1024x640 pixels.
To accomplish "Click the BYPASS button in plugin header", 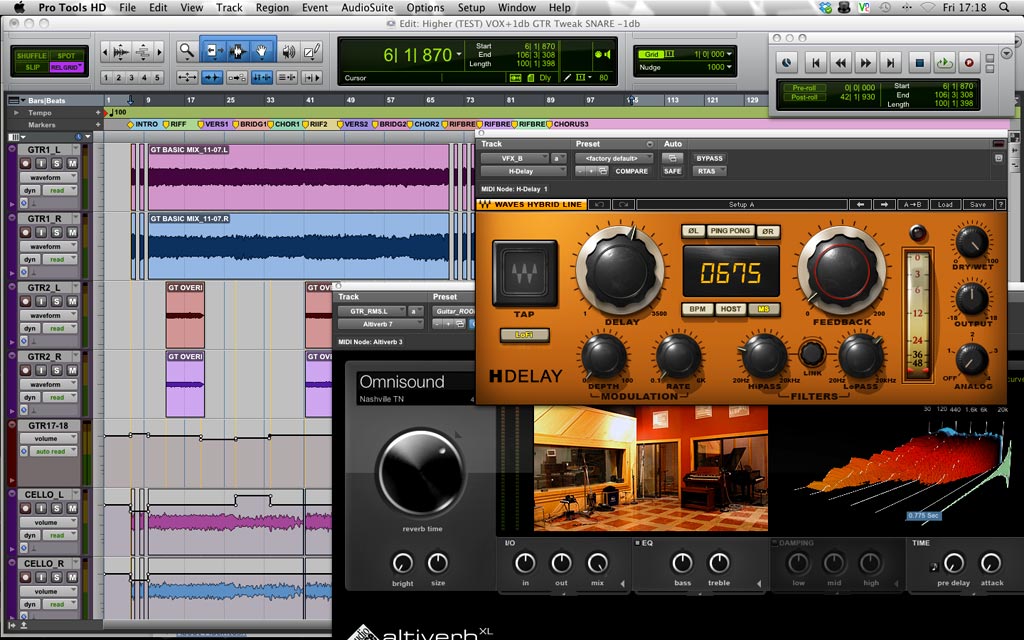I will [x=709, y=158].
